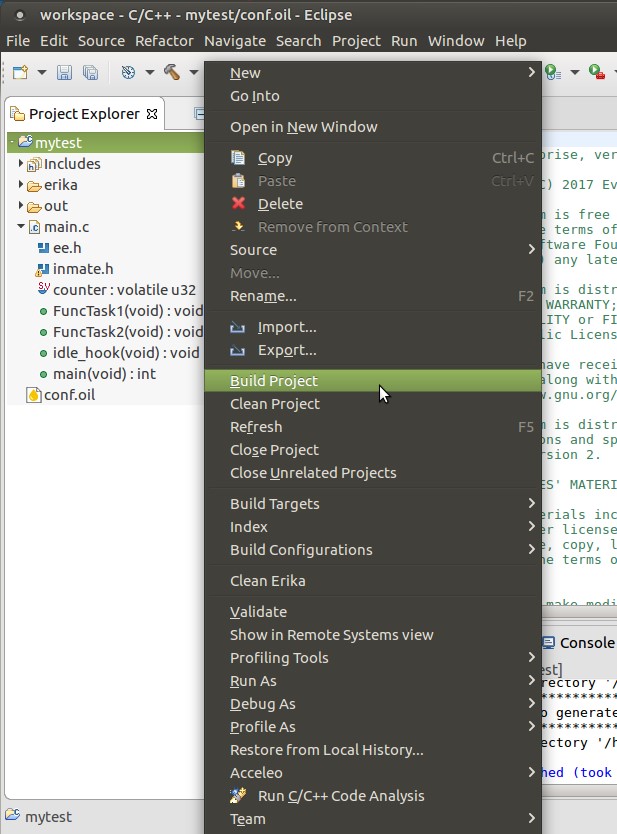The width and height of the screenshot is (617, 834).
Task: Open Build Targets submenu
Action: click(373, 504)
